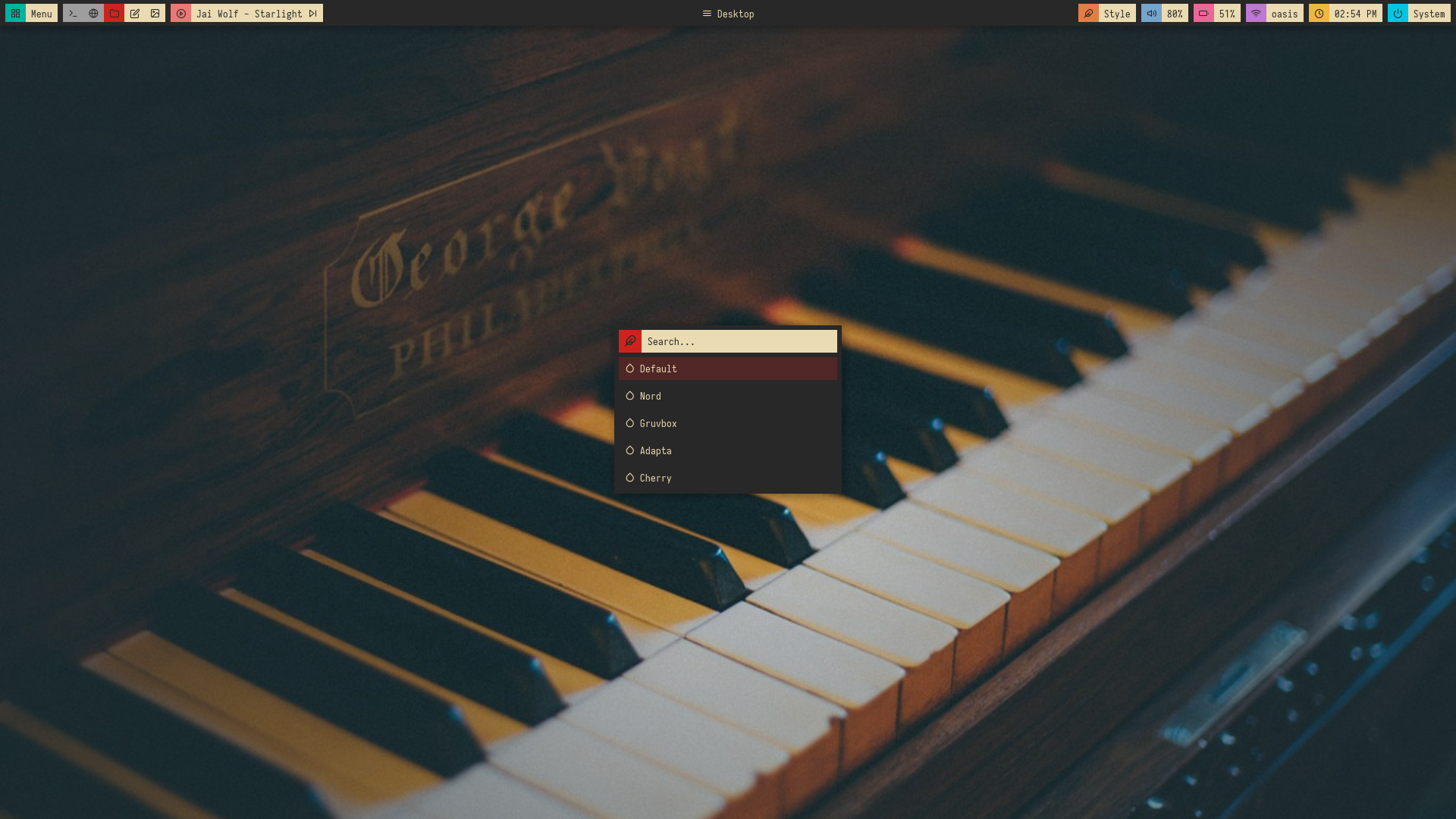The width and height of the screenshot is (1456, 819).
Task: Click the purple Wi-Fi icon
Action: click(1256, 14)
